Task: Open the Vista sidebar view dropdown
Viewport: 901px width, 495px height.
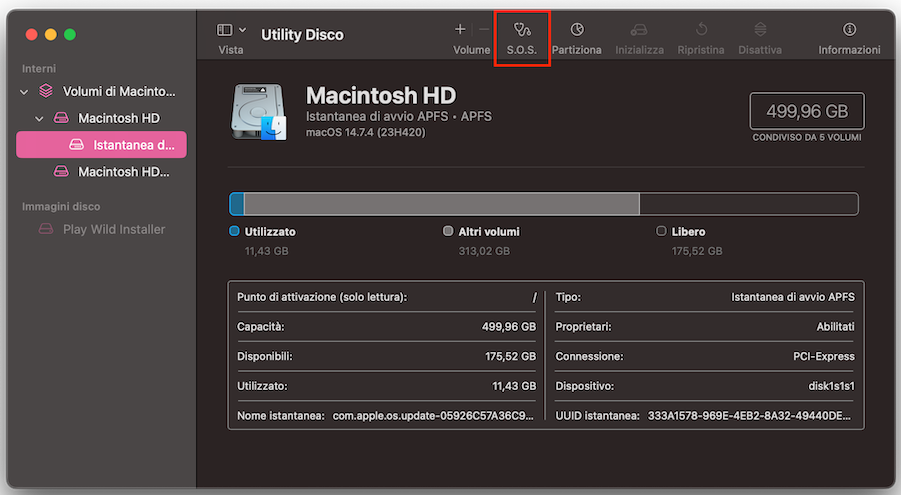Action: [x=231, y=31]
